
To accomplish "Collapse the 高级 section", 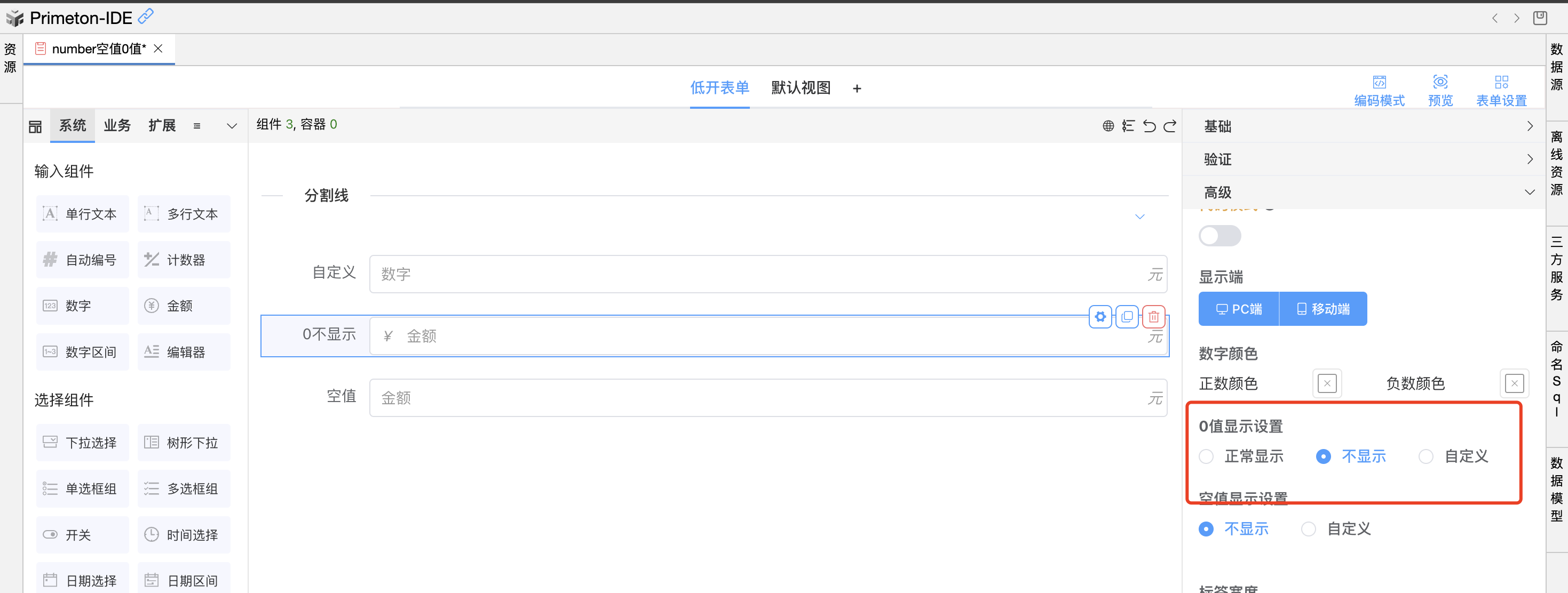I will click(x=1364, y=192).
